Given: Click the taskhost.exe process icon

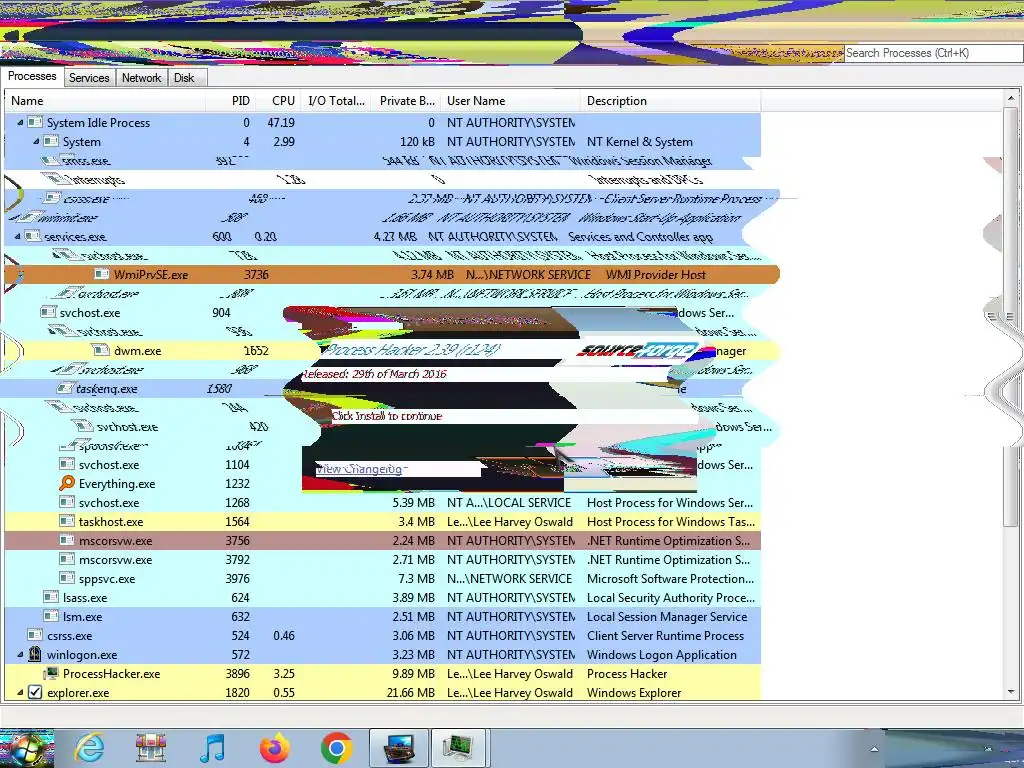Looking at the screenshot, I should (x=67, y=521).
